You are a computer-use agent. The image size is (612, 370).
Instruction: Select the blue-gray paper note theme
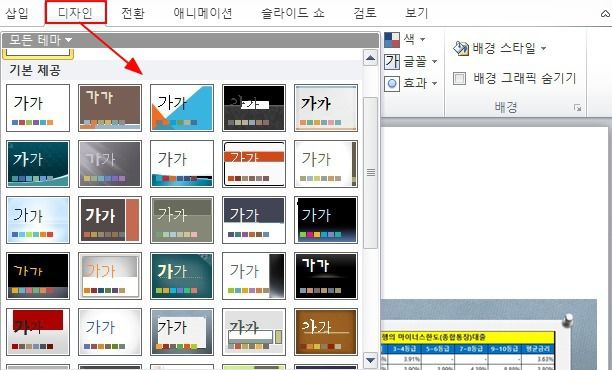tap(182, 332)
